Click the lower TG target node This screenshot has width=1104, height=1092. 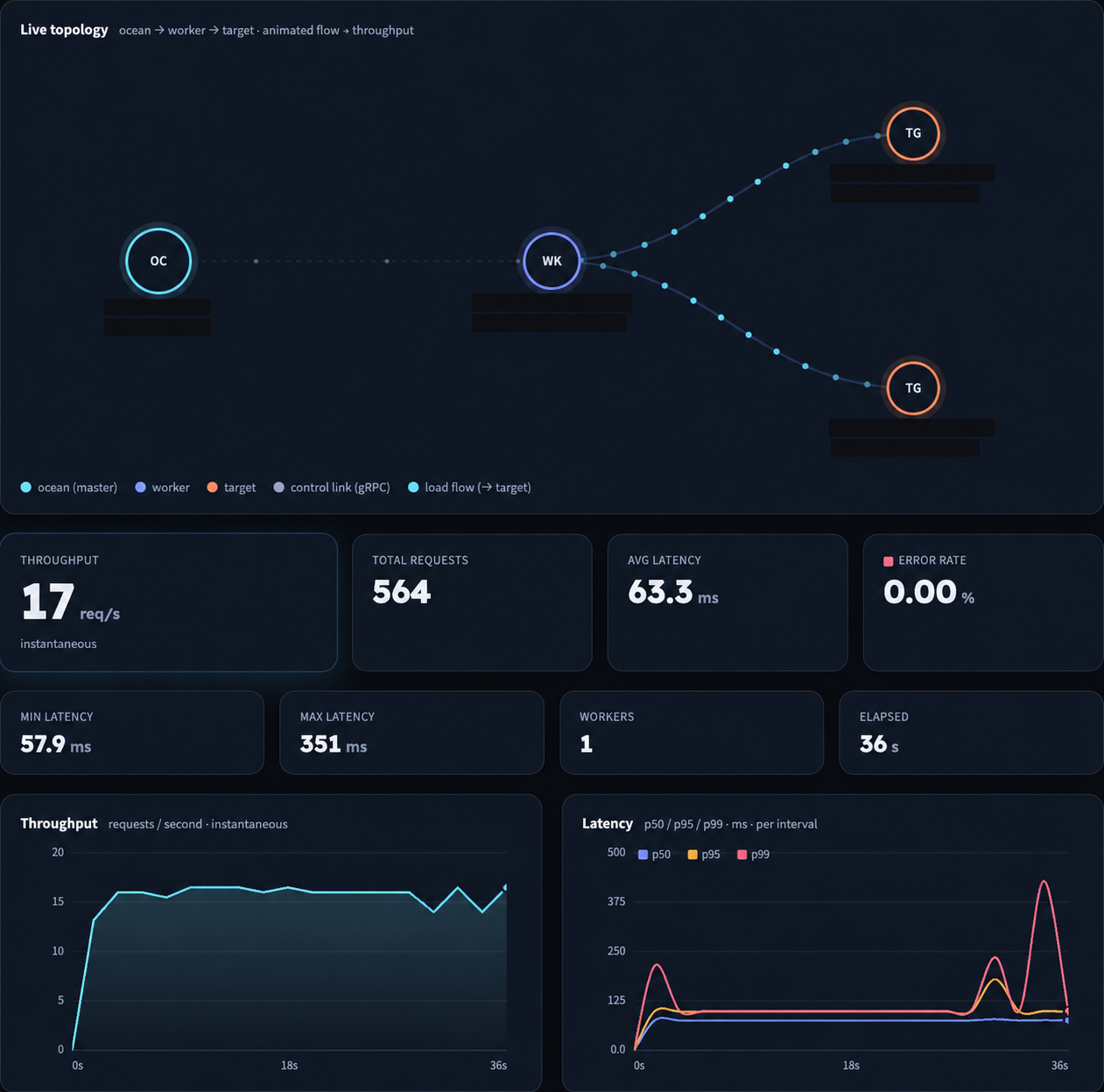point(913,388)
